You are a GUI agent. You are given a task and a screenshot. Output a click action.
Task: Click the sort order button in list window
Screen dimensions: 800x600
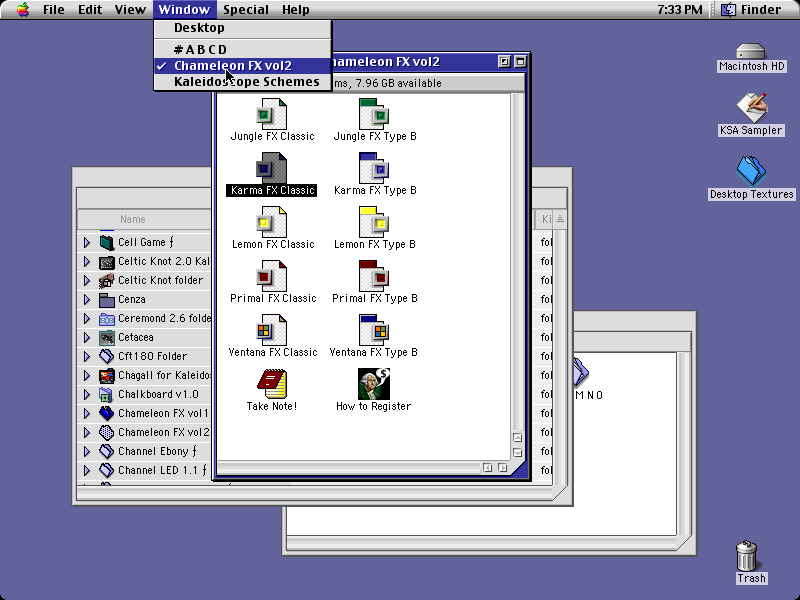[x=560, y=219]
